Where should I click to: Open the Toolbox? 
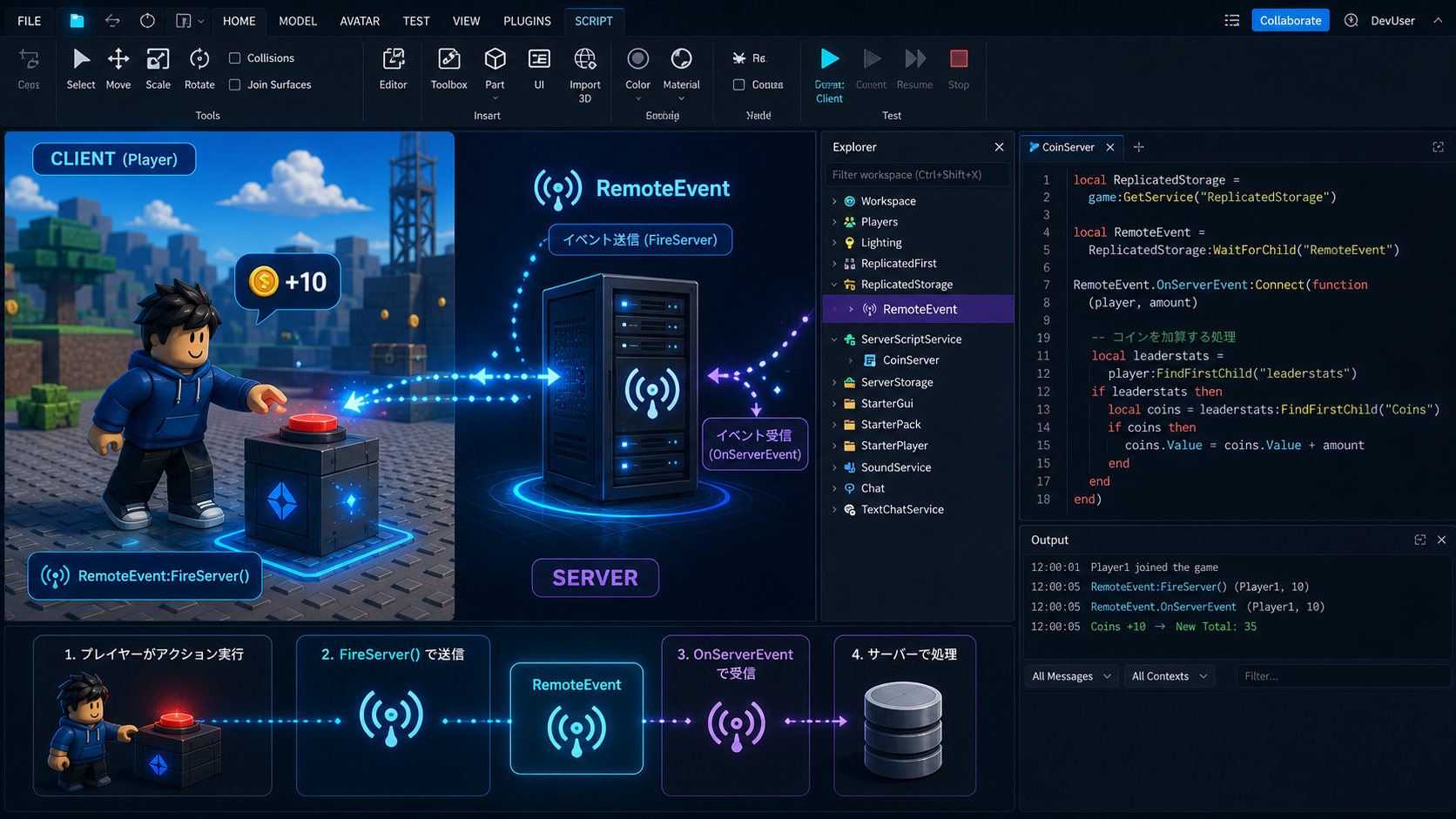pos(449,69)
